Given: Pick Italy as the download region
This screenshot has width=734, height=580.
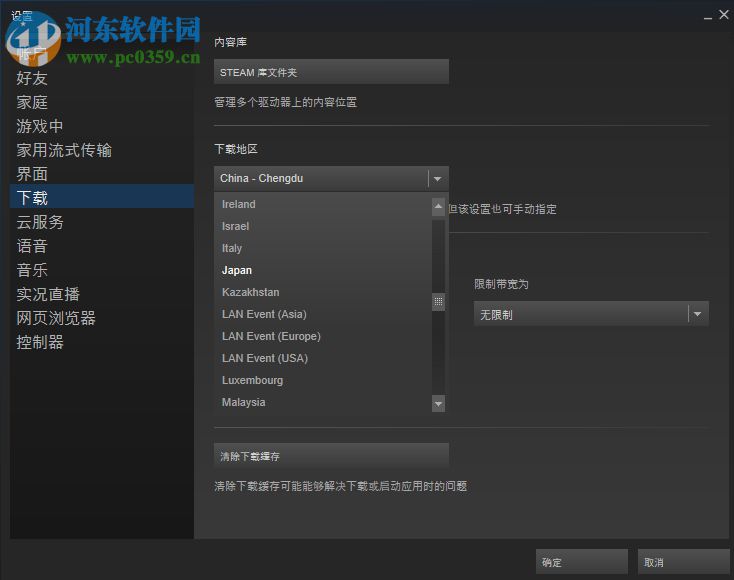Looking at the screenshot, I should (x=323, y=248).
